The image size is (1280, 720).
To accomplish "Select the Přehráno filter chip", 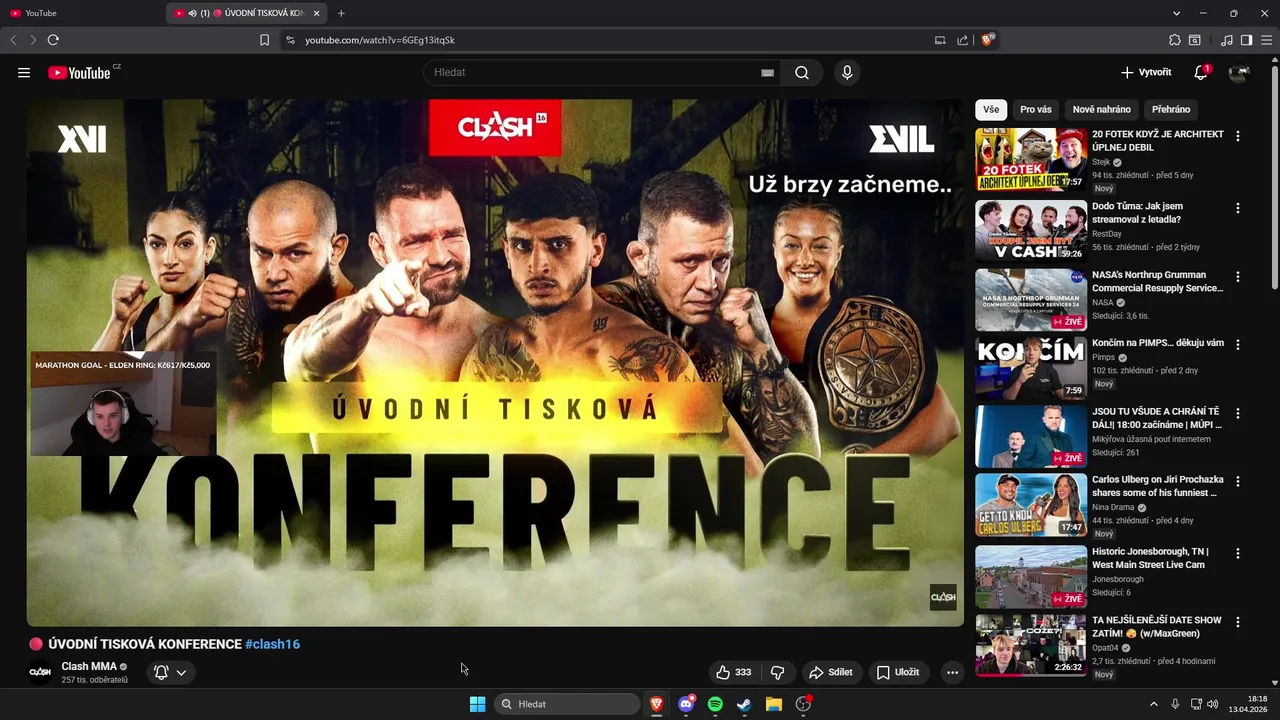I will [x=1171, y=109].
